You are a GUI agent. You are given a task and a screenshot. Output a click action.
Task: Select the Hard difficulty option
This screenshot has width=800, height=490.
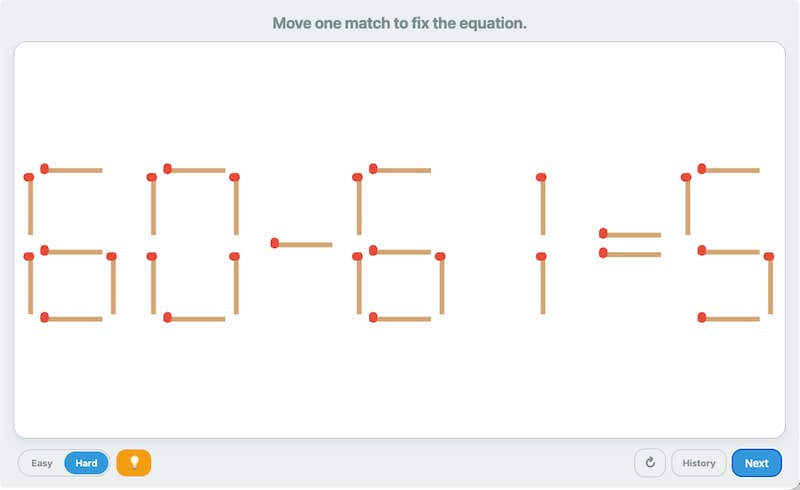coord(87,463)
